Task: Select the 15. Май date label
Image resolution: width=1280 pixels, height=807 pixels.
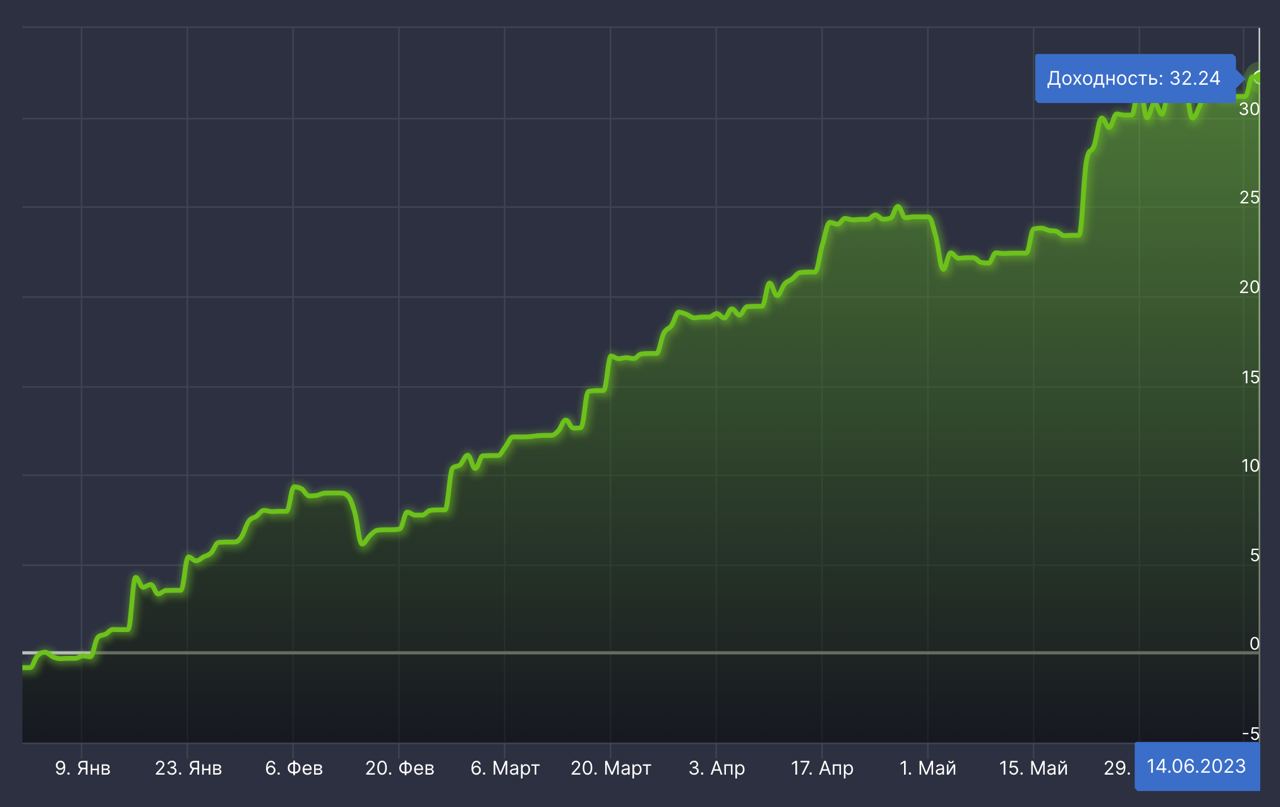Action: 1034,768
